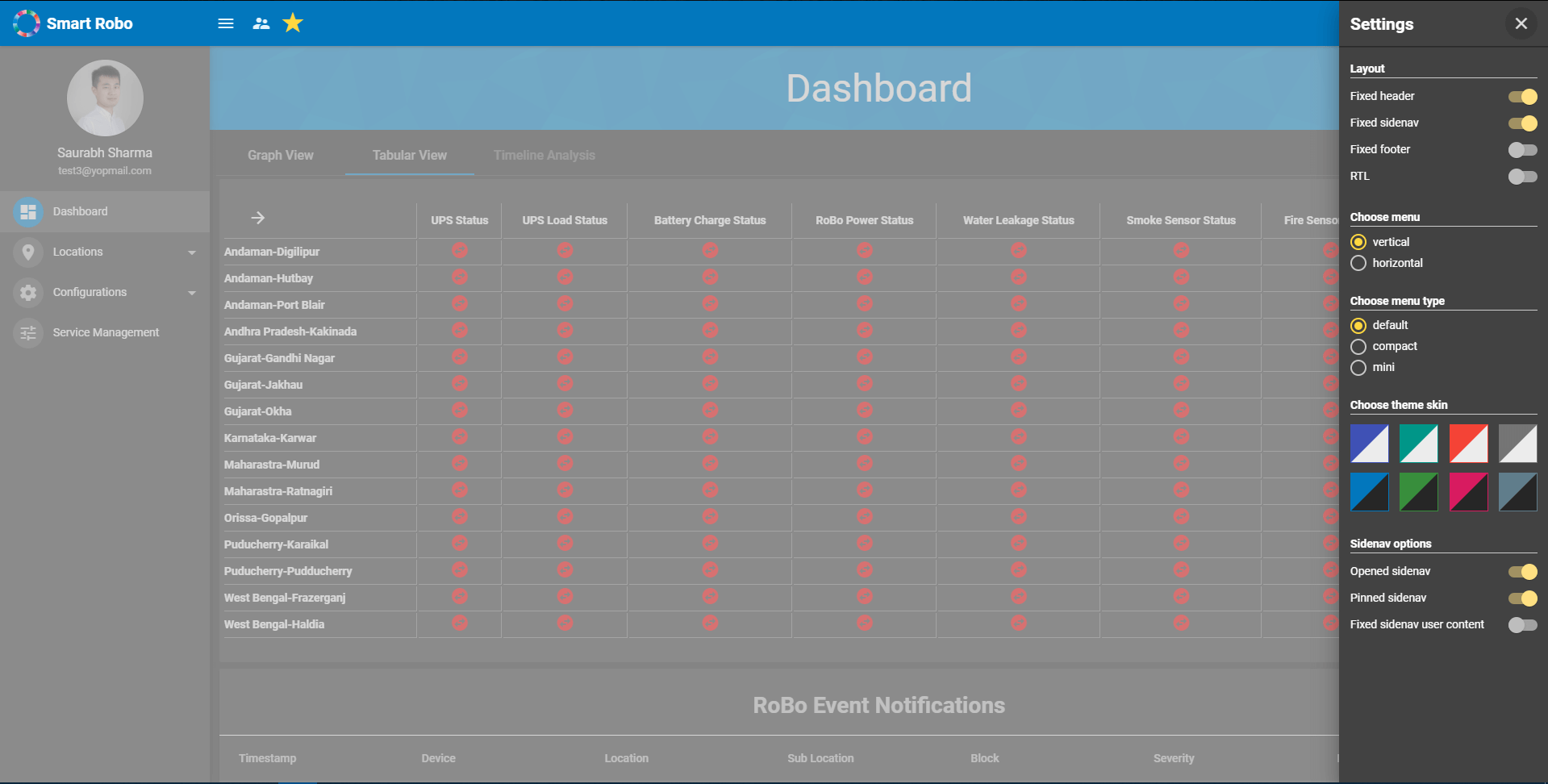
Task: Switch to the Graph View tab
Action: click(x=280, y=155)
